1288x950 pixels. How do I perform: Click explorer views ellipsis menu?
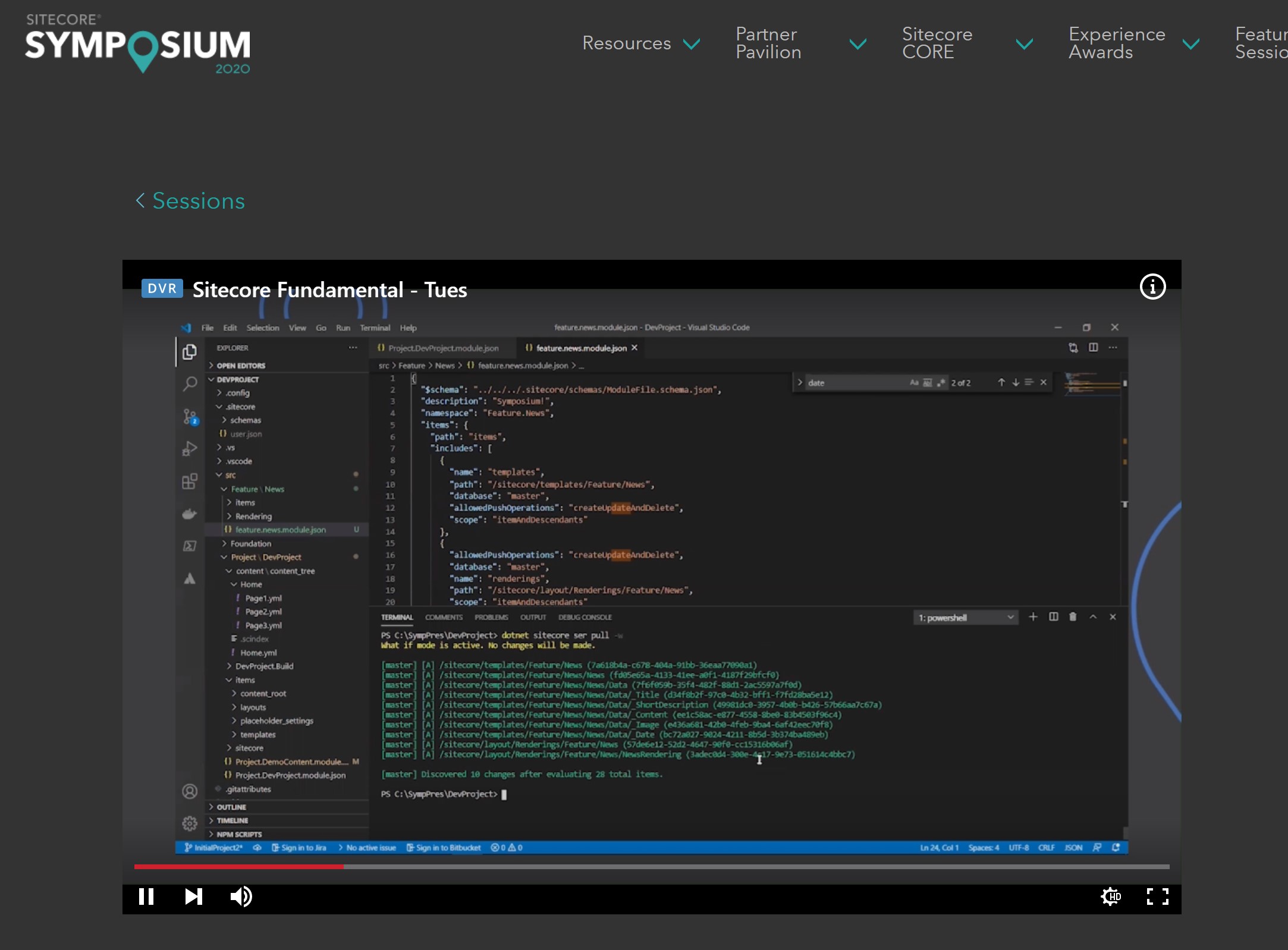pos(353,348)
